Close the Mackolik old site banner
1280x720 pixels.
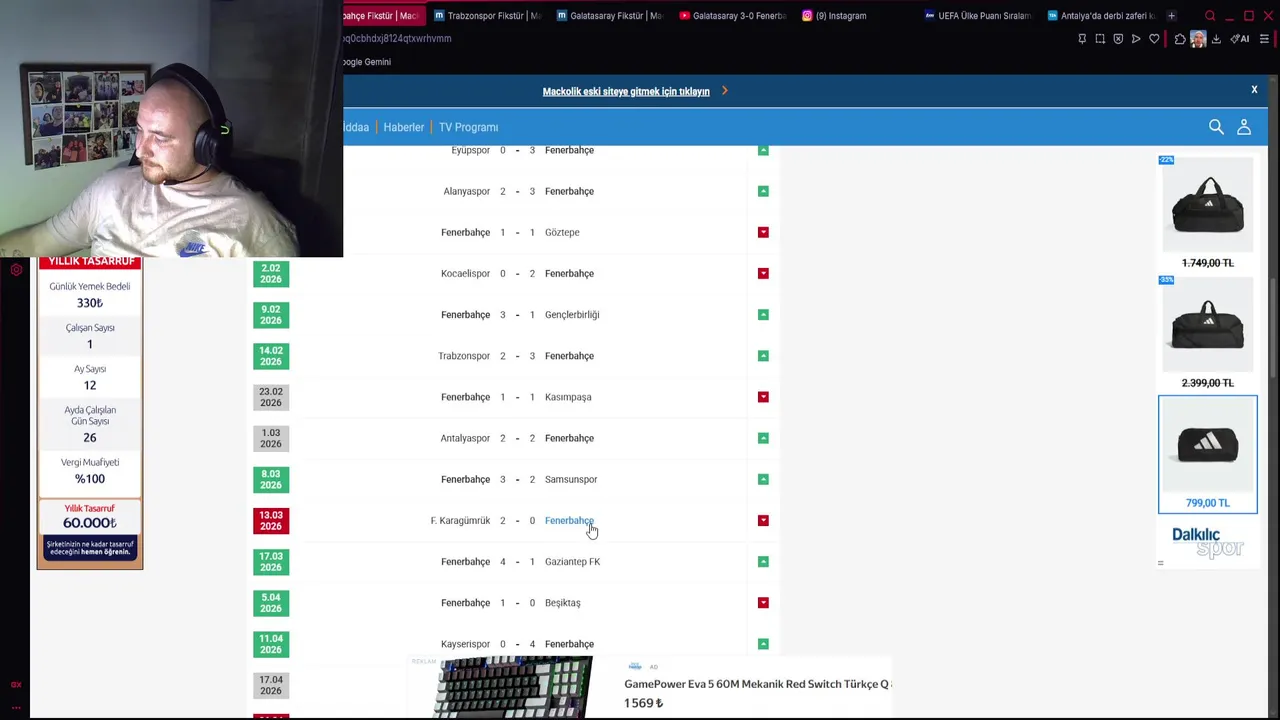coord(1254,90)
